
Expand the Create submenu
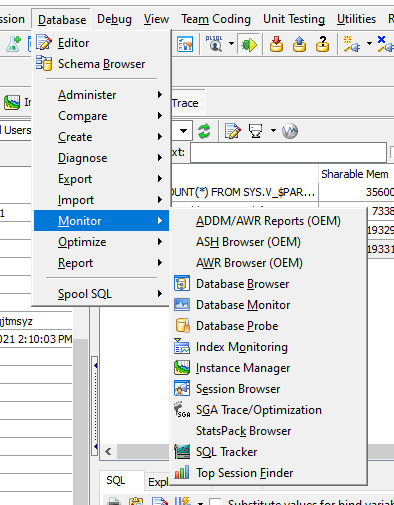coord(101,137)
